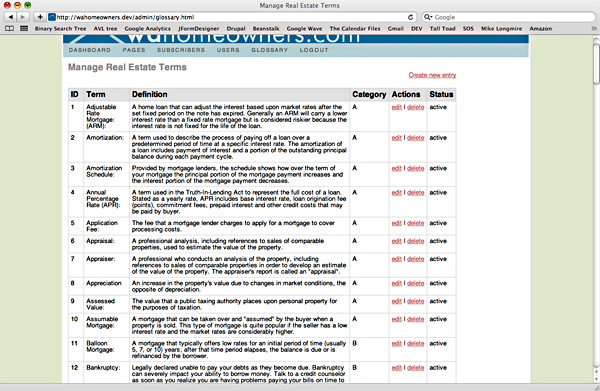The width and height of the screenshot is (600, 391).
Task: Click Logout in the admin nav
Action: [x=314, y=50]
